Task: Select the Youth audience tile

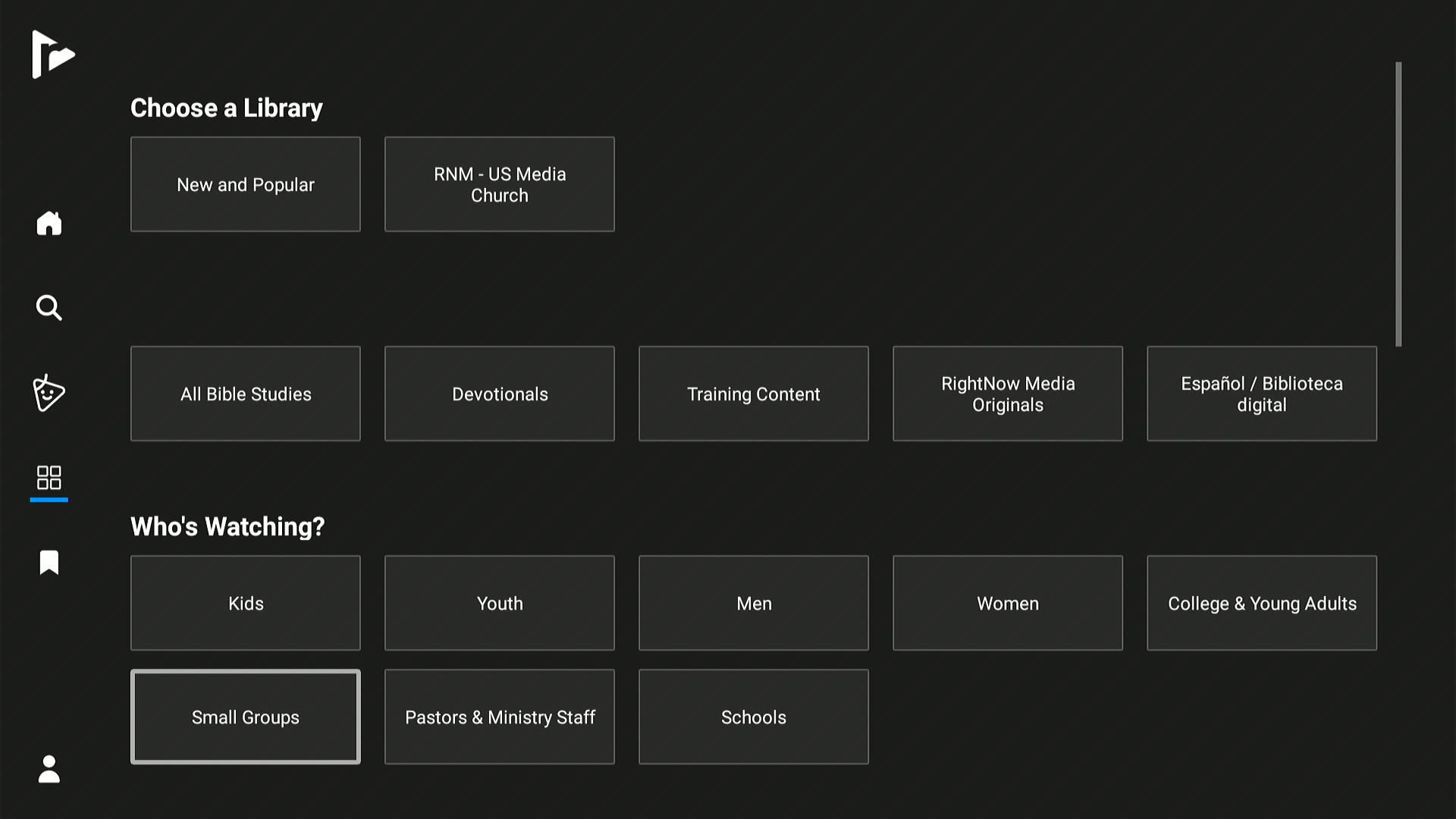Action: (x=499, y=603)
